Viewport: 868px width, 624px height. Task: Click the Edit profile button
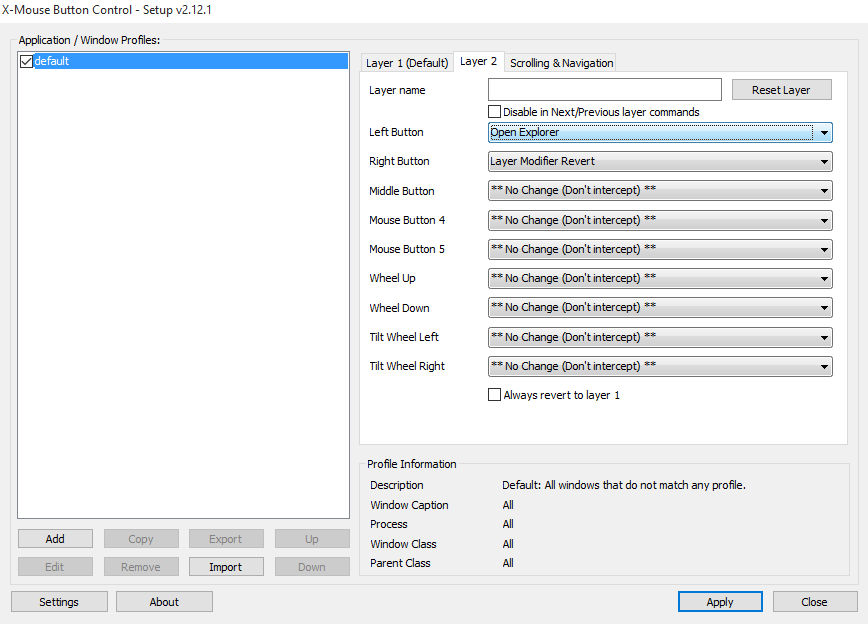pos(55,567)
